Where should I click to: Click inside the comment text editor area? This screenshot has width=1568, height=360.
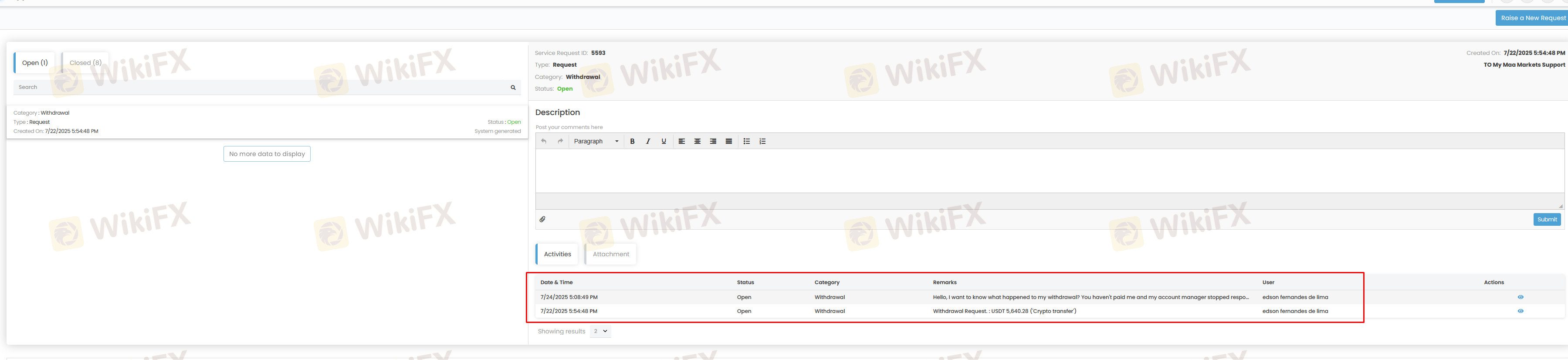[x=1050, y=171]
